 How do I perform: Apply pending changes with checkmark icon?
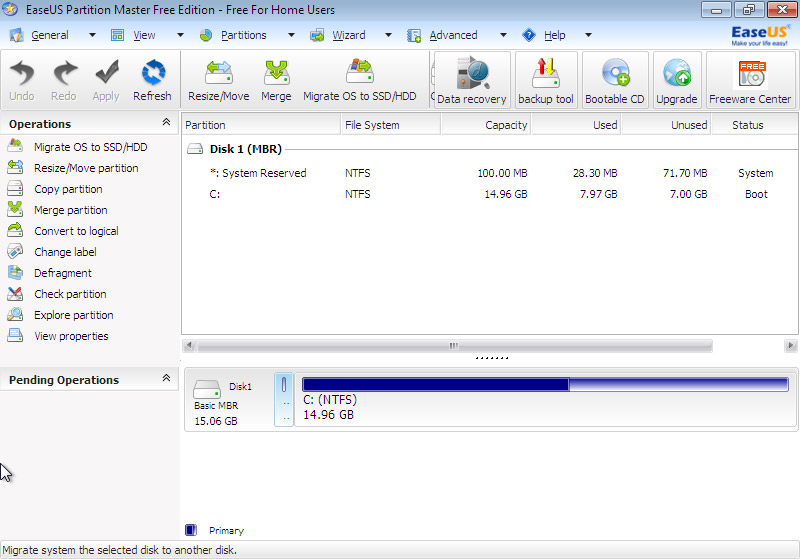point(106,80)
